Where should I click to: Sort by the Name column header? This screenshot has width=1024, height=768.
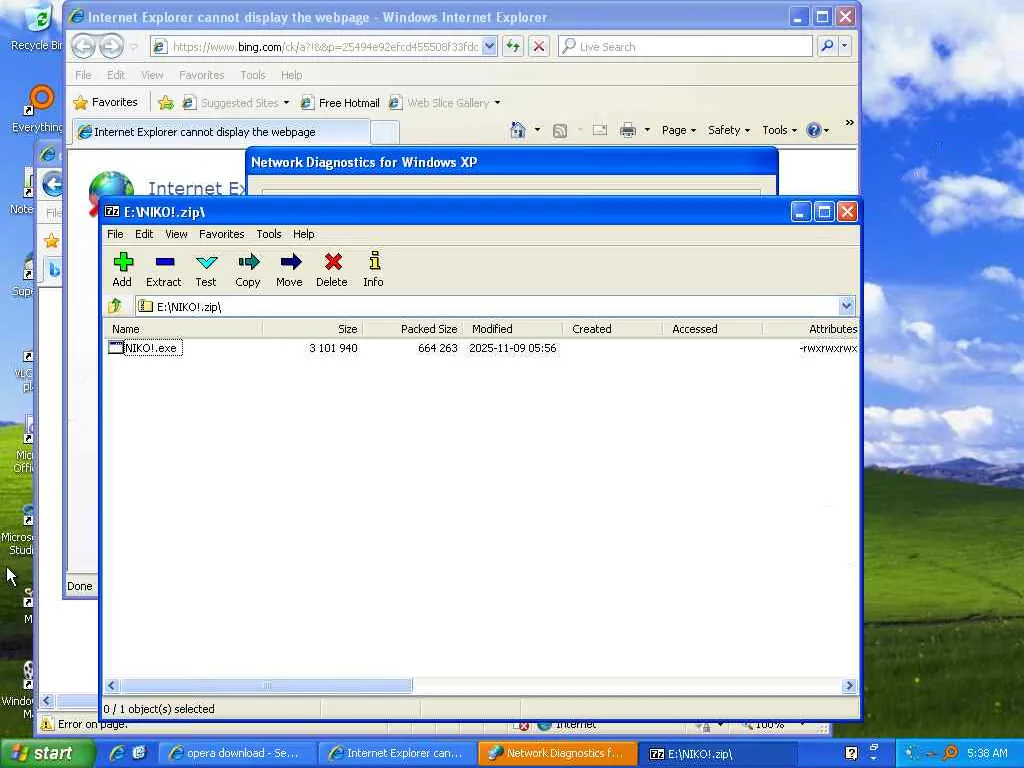[x=183, y=329]
